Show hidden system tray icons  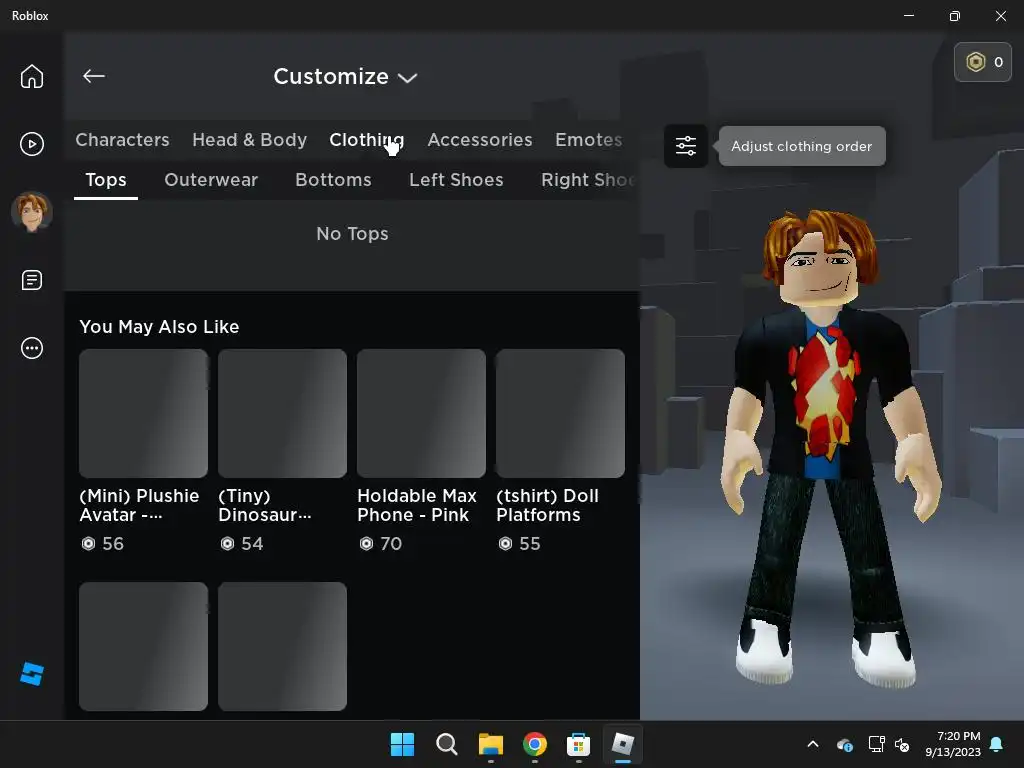point(813,744)
